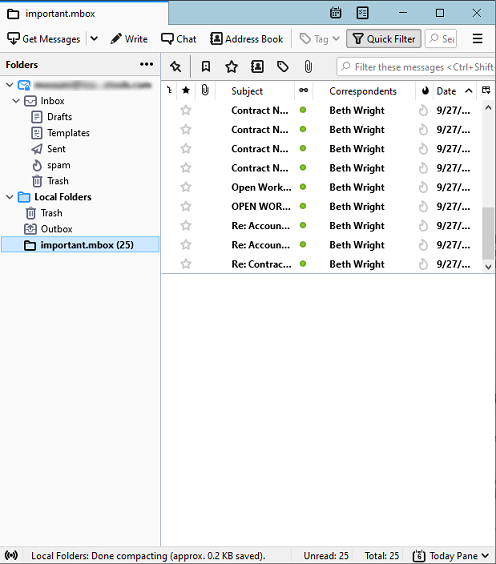This screenshot has width=496, height=564.
Task: Open the Outbox folder
Action: click(x=56, y=229)
